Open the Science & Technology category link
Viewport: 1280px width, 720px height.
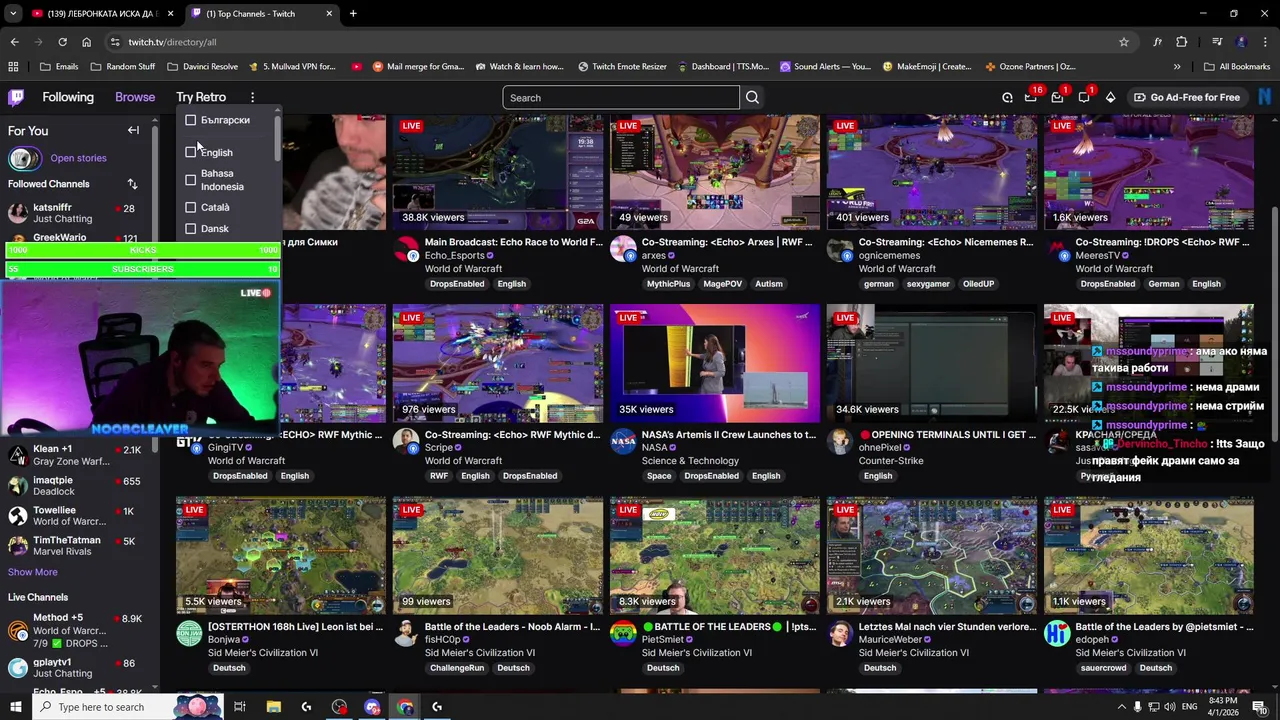(690, 461)
